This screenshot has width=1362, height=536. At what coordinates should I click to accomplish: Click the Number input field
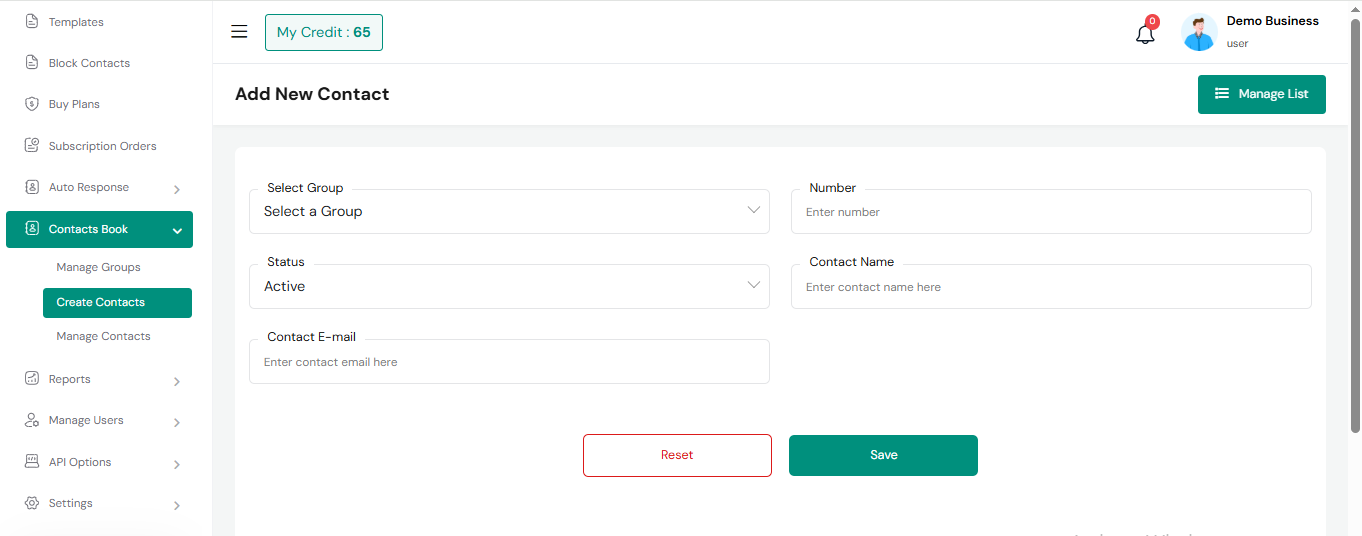(1050, 212)
